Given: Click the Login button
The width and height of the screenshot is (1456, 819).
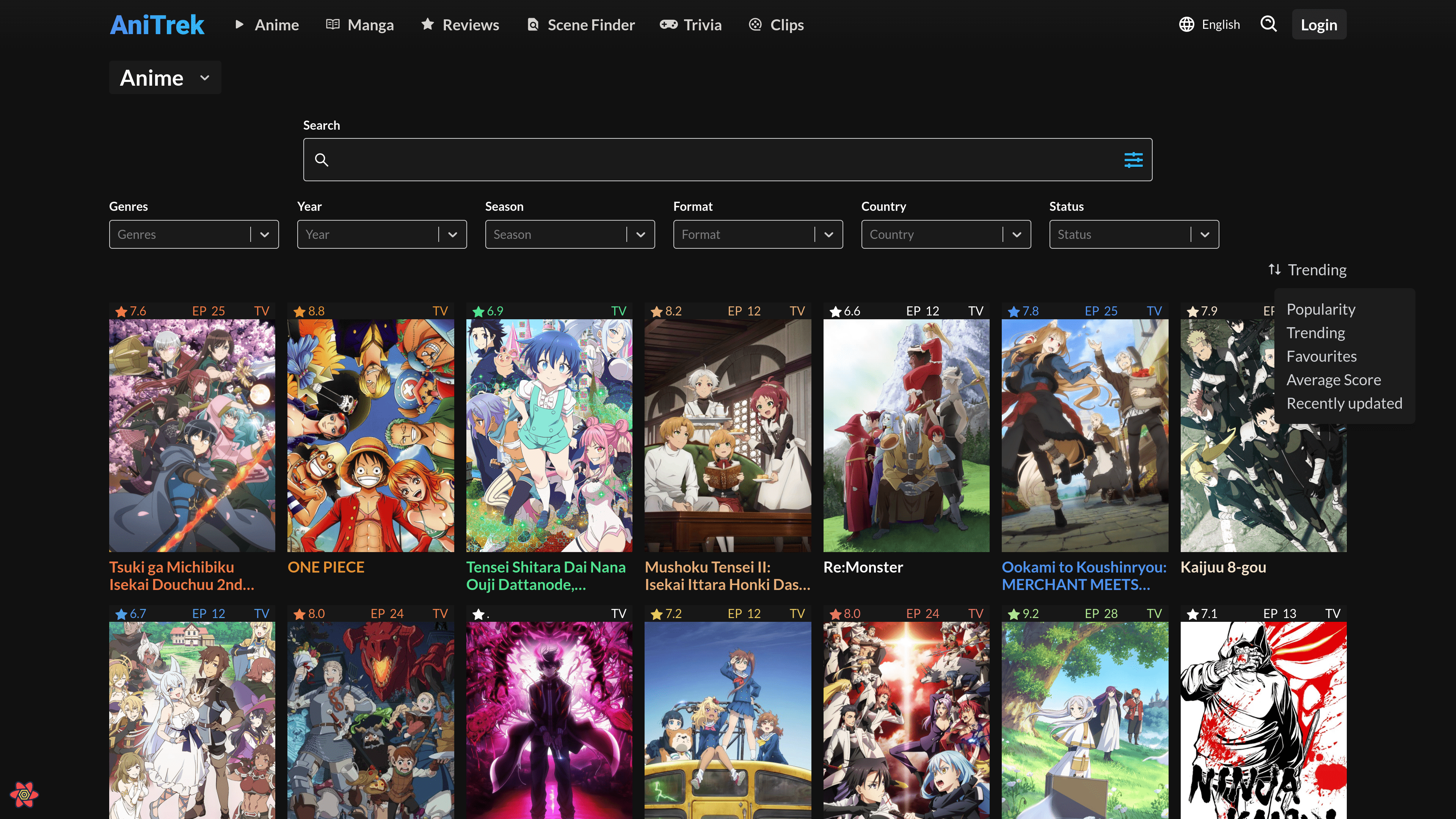Looking at the screenshot, I should pyautogui.click(x=1318, y=24).
